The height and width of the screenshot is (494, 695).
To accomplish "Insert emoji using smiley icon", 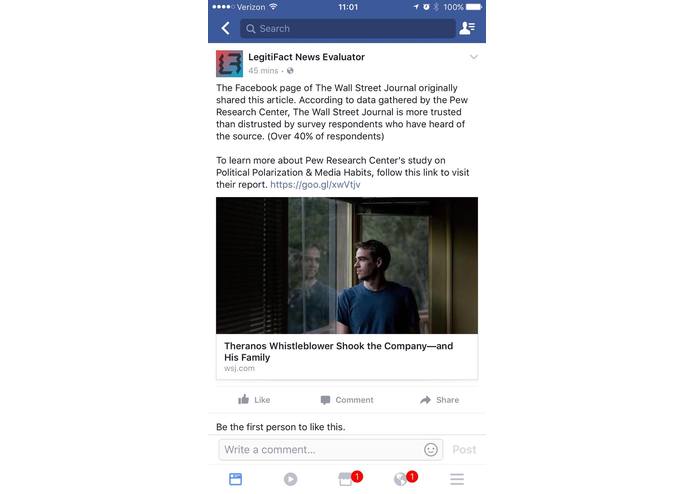I will [431, 450].
